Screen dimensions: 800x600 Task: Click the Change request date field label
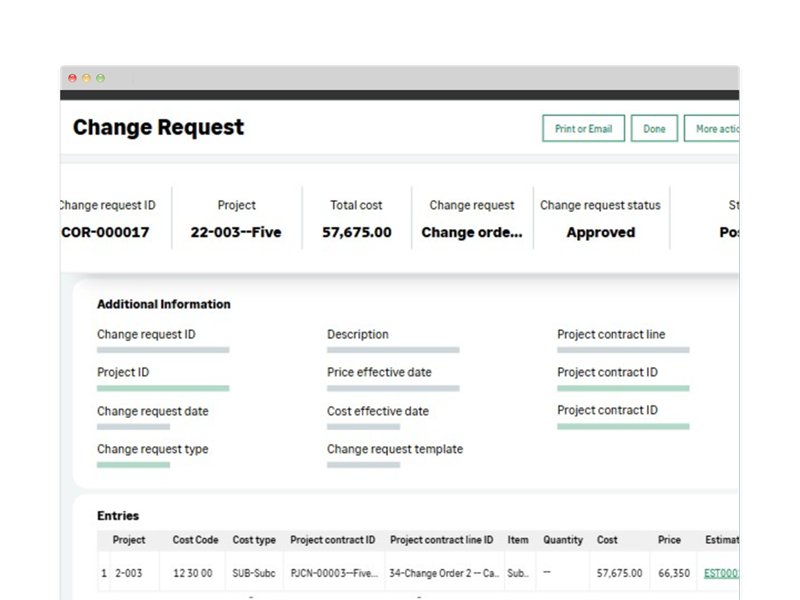point(153,411)
